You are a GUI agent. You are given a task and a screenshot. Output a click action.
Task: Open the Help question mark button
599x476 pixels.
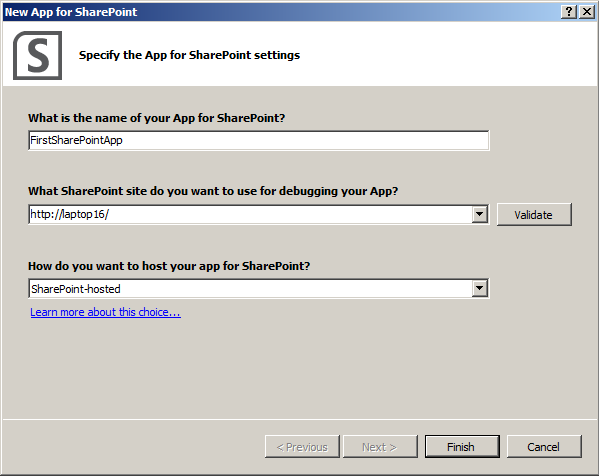point(569,12)
